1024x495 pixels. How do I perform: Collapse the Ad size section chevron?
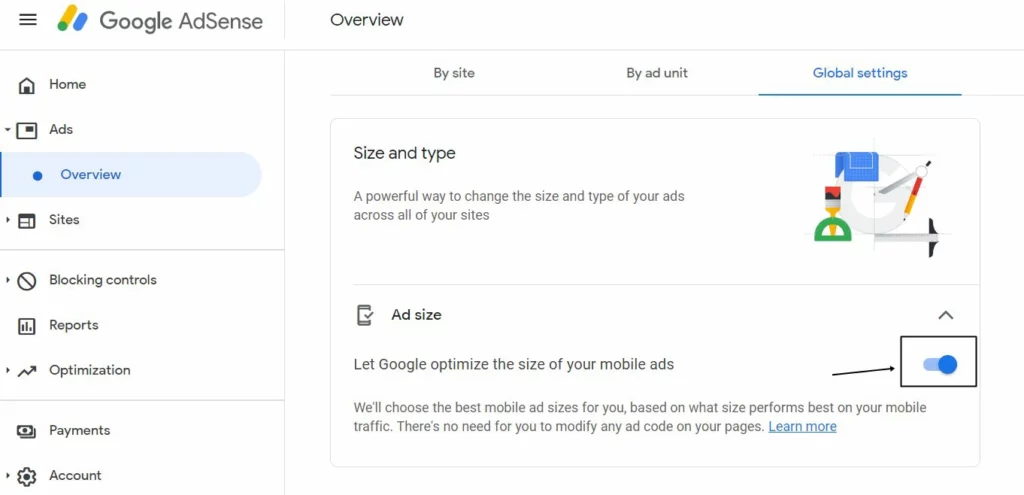click(x=945, y=315)
